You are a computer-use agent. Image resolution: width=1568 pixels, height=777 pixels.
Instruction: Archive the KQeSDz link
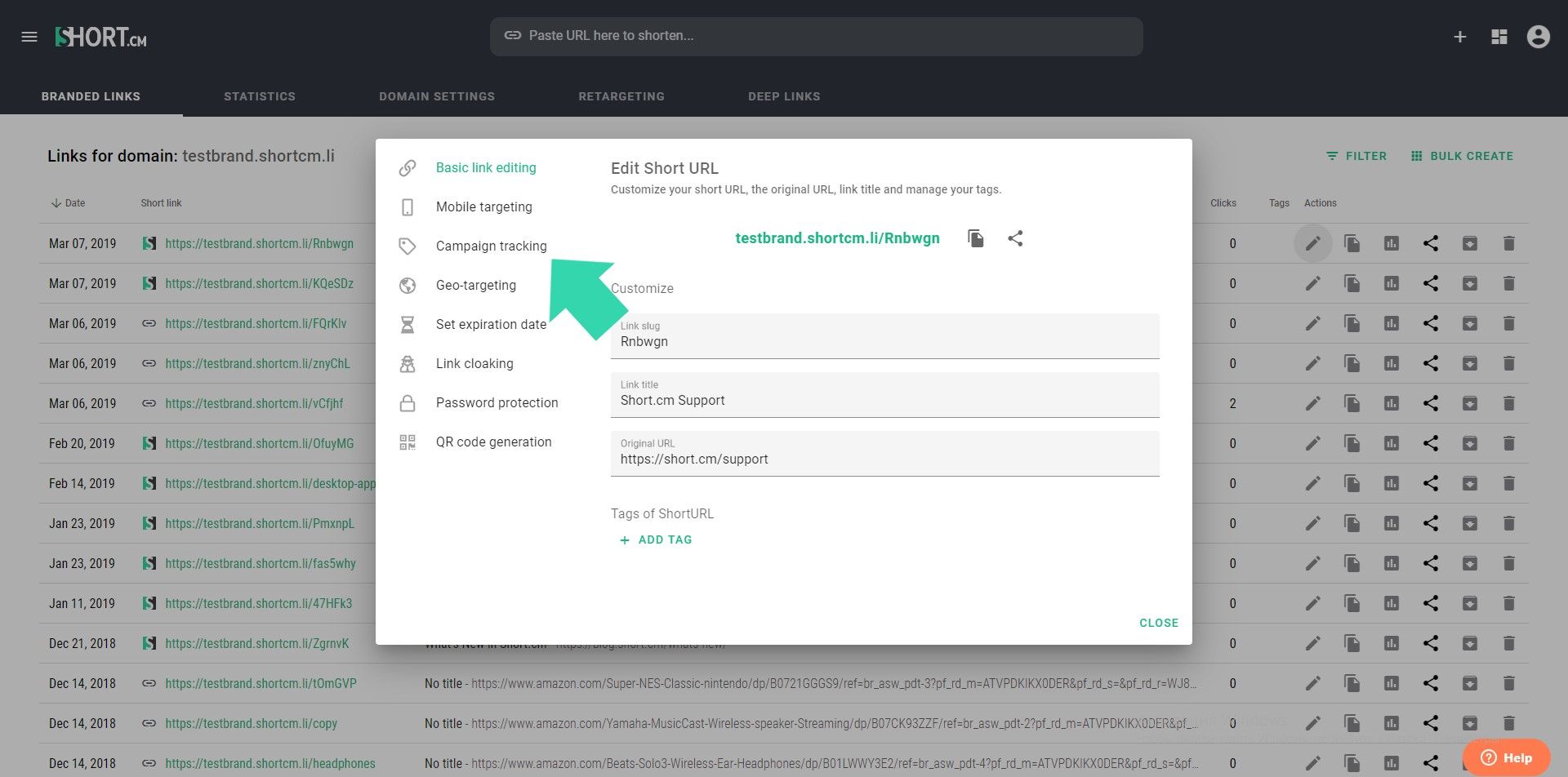coord(1470,283)
